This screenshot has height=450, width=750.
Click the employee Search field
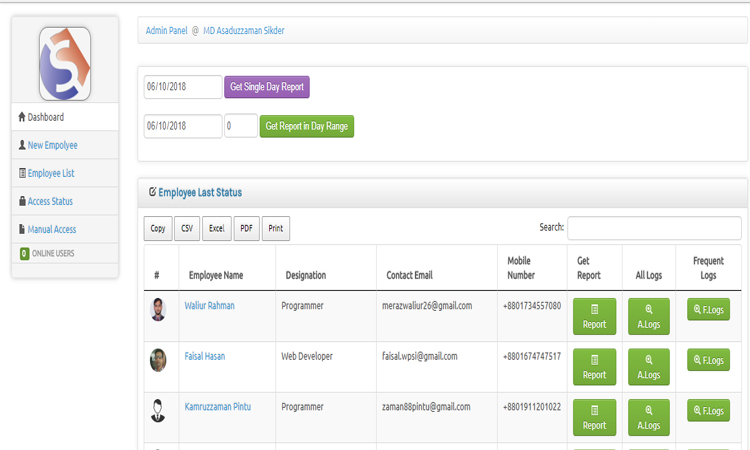655,228
